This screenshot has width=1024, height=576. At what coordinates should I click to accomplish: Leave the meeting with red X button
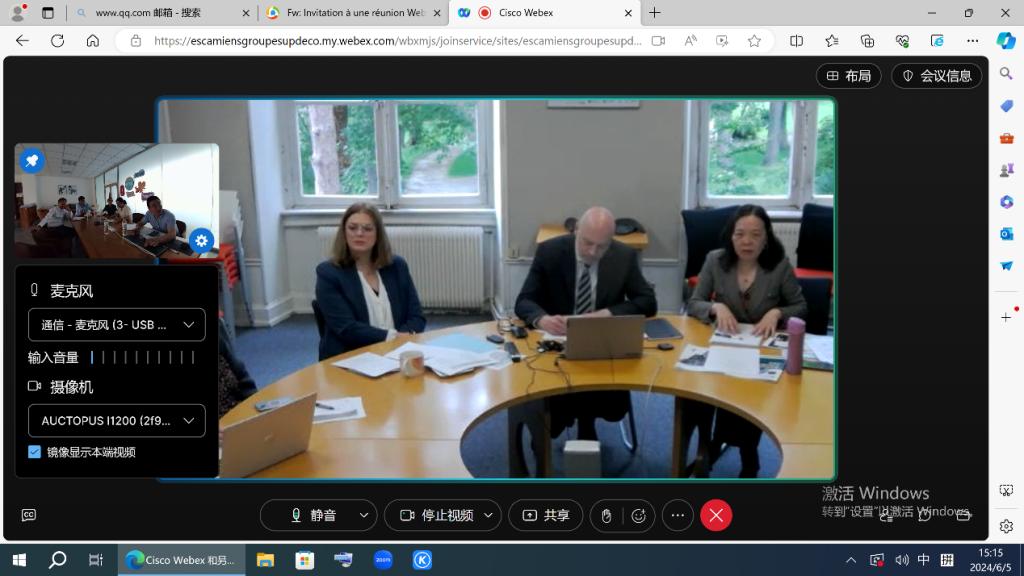click(716, 515)
